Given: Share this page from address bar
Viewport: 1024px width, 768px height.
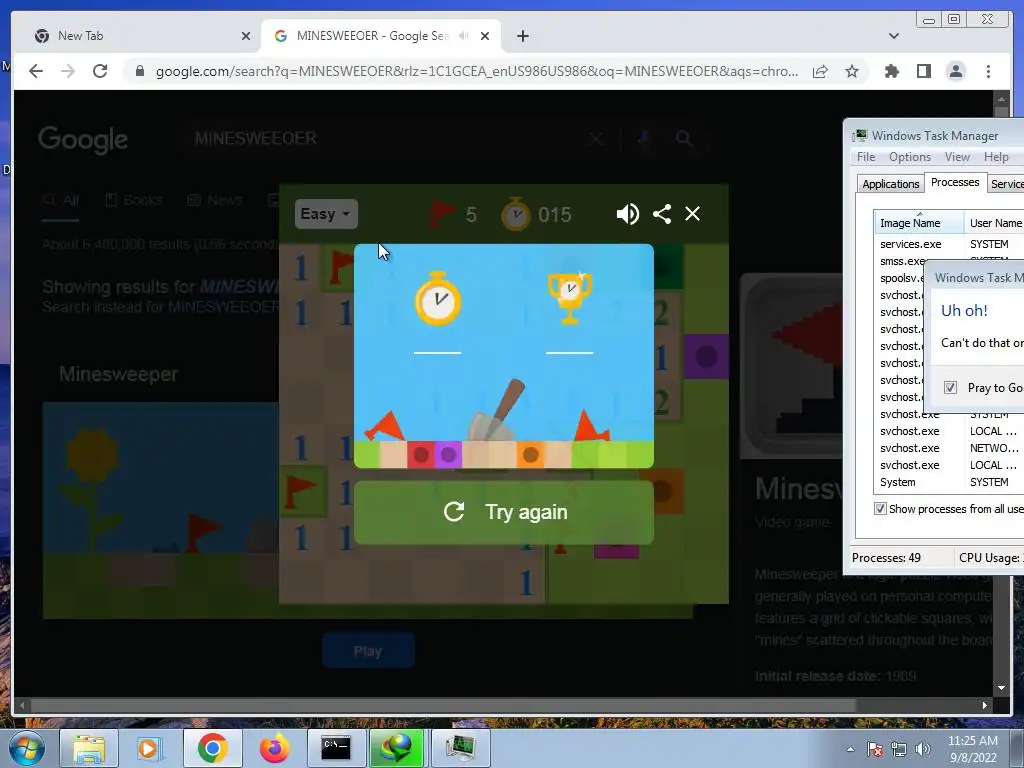Looking at the screenshot, I should tap(820, 71).
